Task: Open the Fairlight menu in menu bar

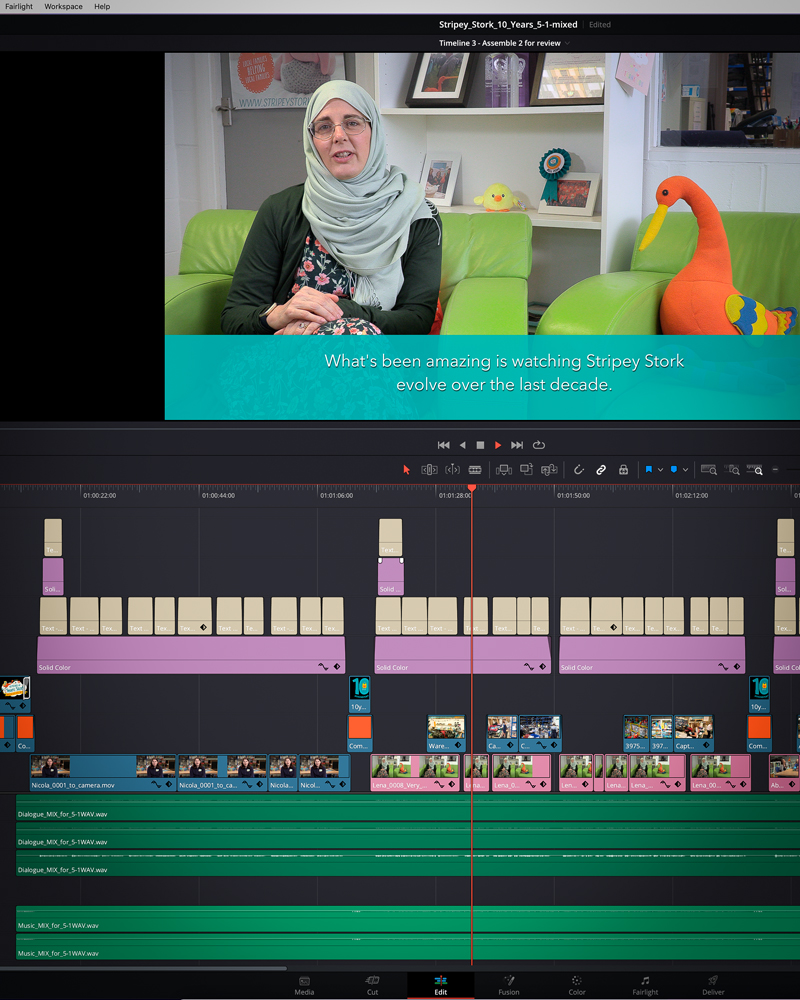Action: click(x=19, y=6)
